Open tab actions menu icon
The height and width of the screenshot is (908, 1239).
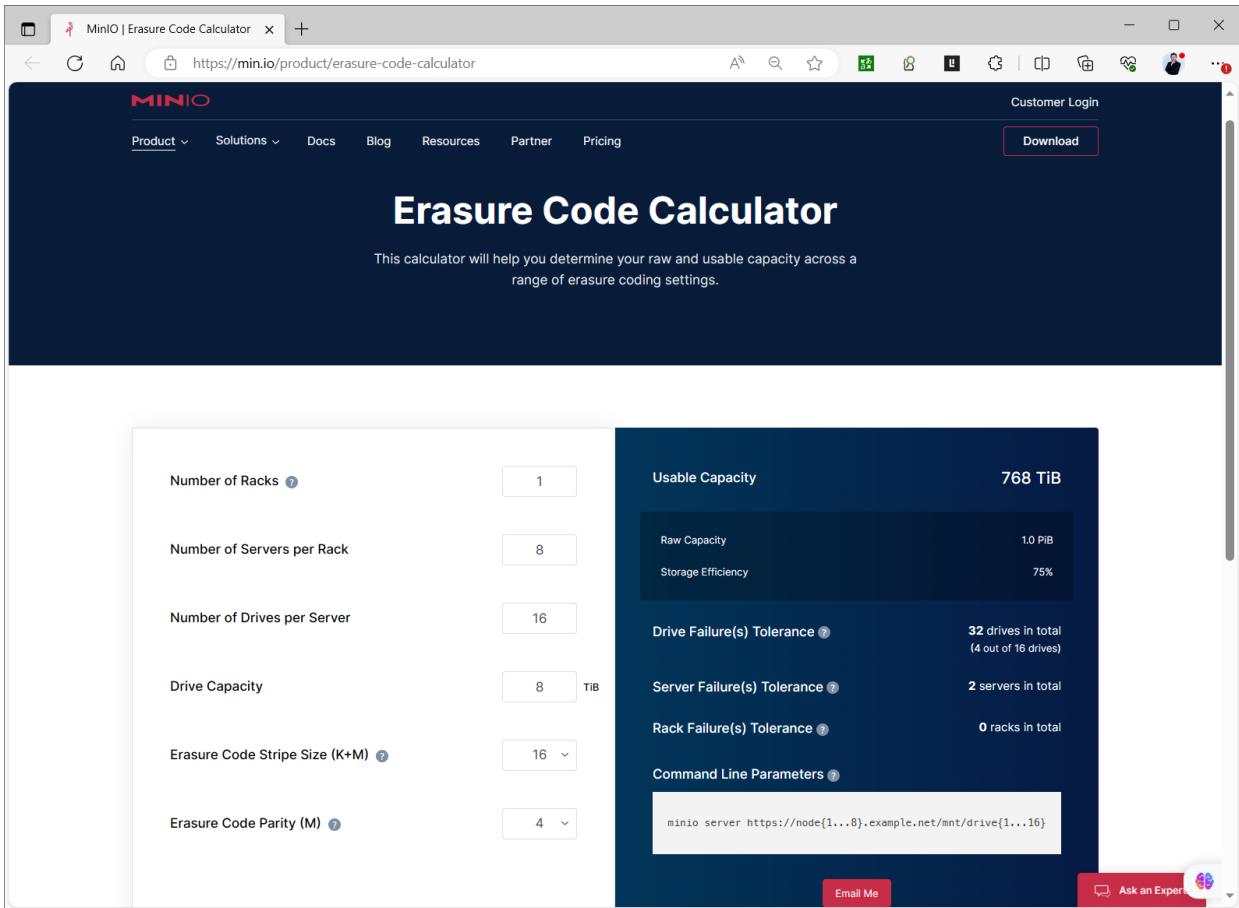(28, 29)
